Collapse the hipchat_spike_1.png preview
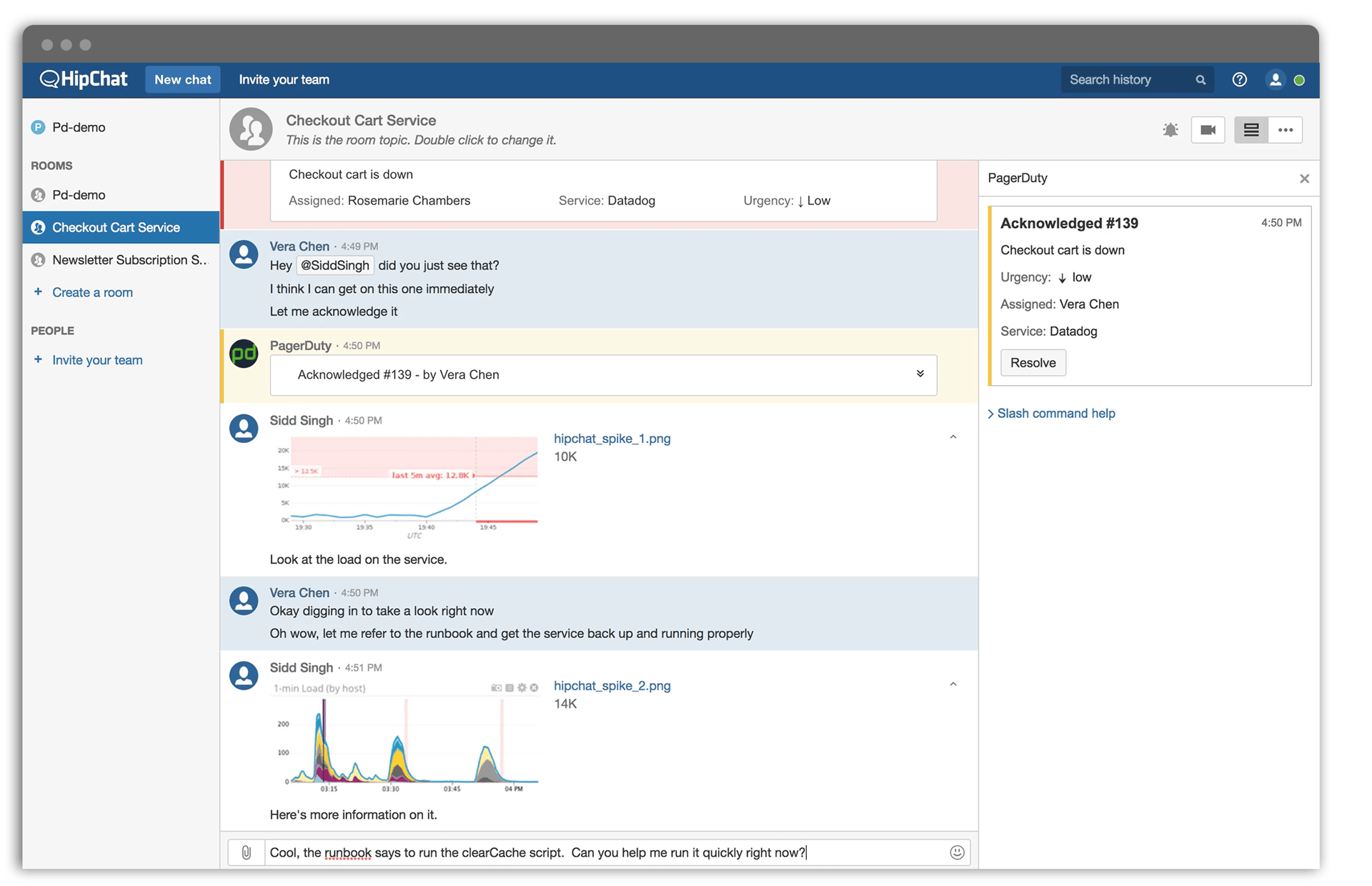This screenshot has width=1372, height=886. click(x=953, y=437)
